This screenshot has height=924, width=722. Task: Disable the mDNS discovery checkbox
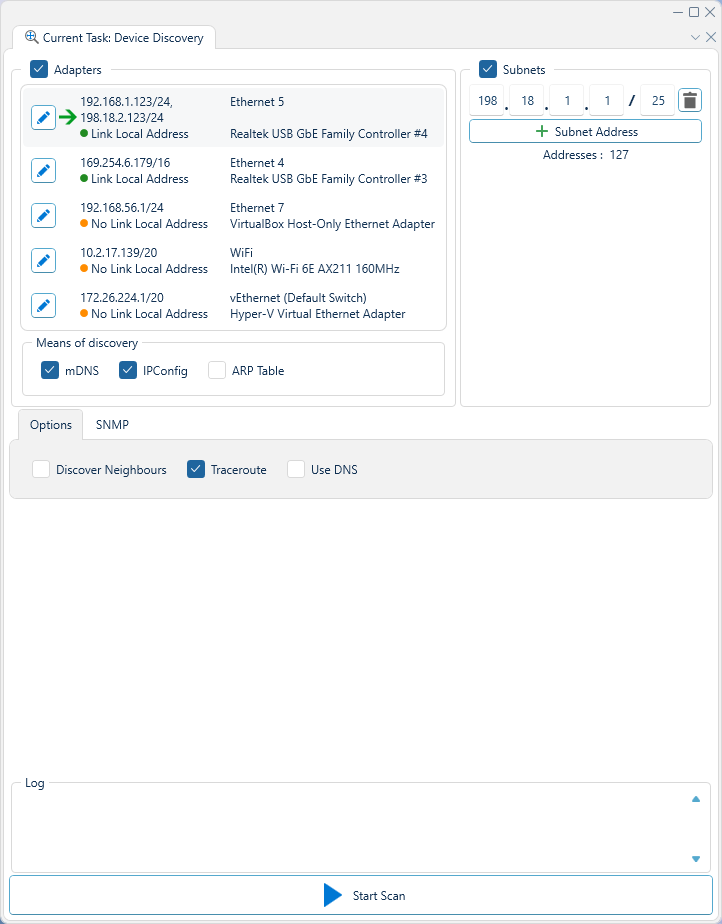click(x=50, y=371)
